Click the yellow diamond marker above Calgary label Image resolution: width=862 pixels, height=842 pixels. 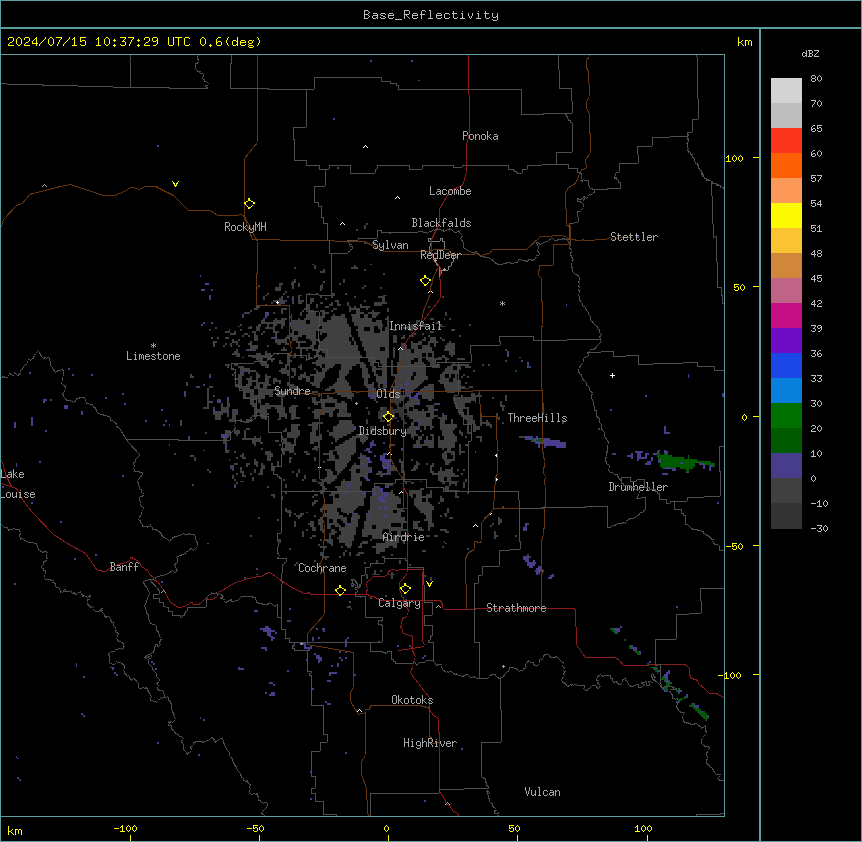click(405, 589)
